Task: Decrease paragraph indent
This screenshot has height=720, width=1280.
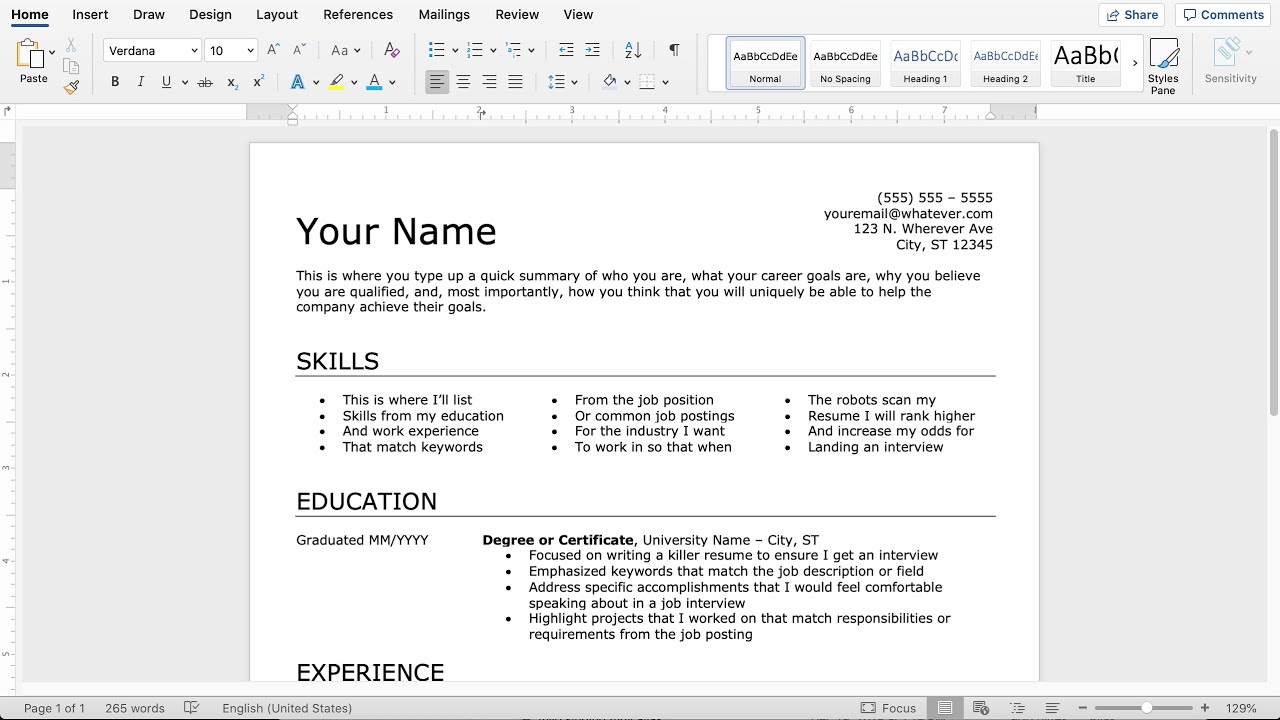Action: (566, 50)
